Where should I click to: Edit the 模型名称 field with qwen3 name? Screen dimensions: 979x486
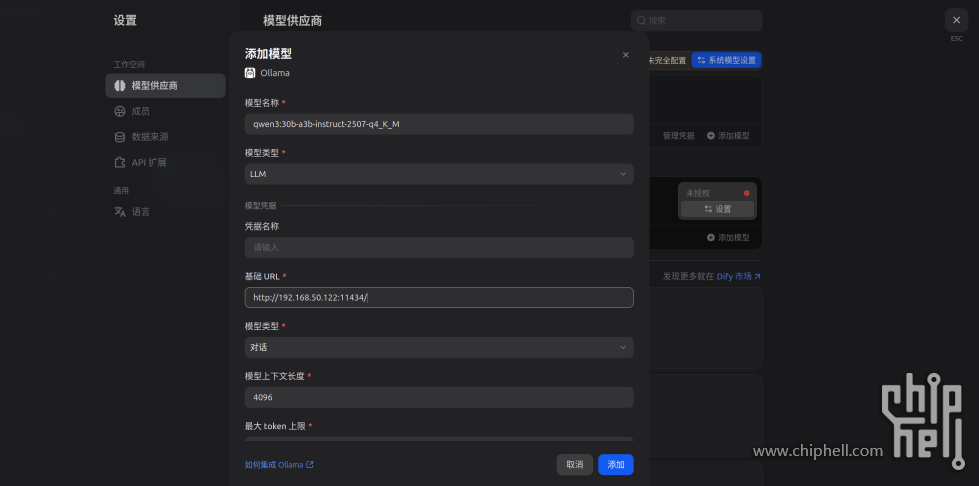point(439,124)
